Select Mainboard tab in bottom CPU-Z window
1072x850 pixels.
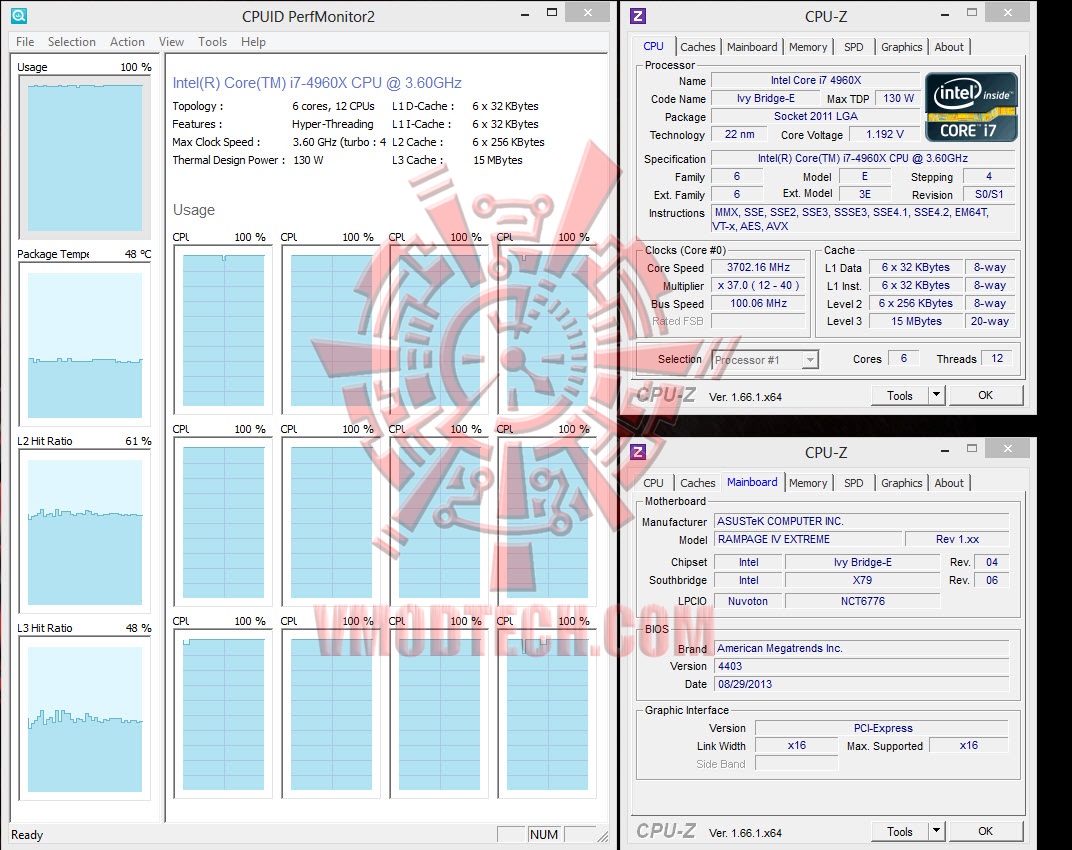752,482
